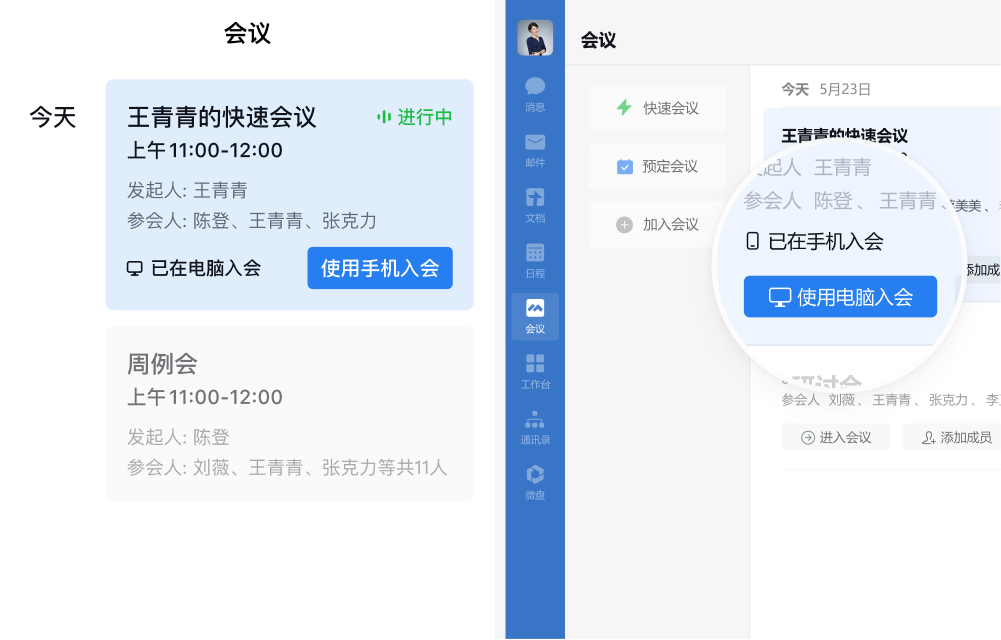Image resolution: width=1001 pixels, height=640 pixels.
Task: Select Meeting (会议) in the sidebar
Action: tap(535, 316)
